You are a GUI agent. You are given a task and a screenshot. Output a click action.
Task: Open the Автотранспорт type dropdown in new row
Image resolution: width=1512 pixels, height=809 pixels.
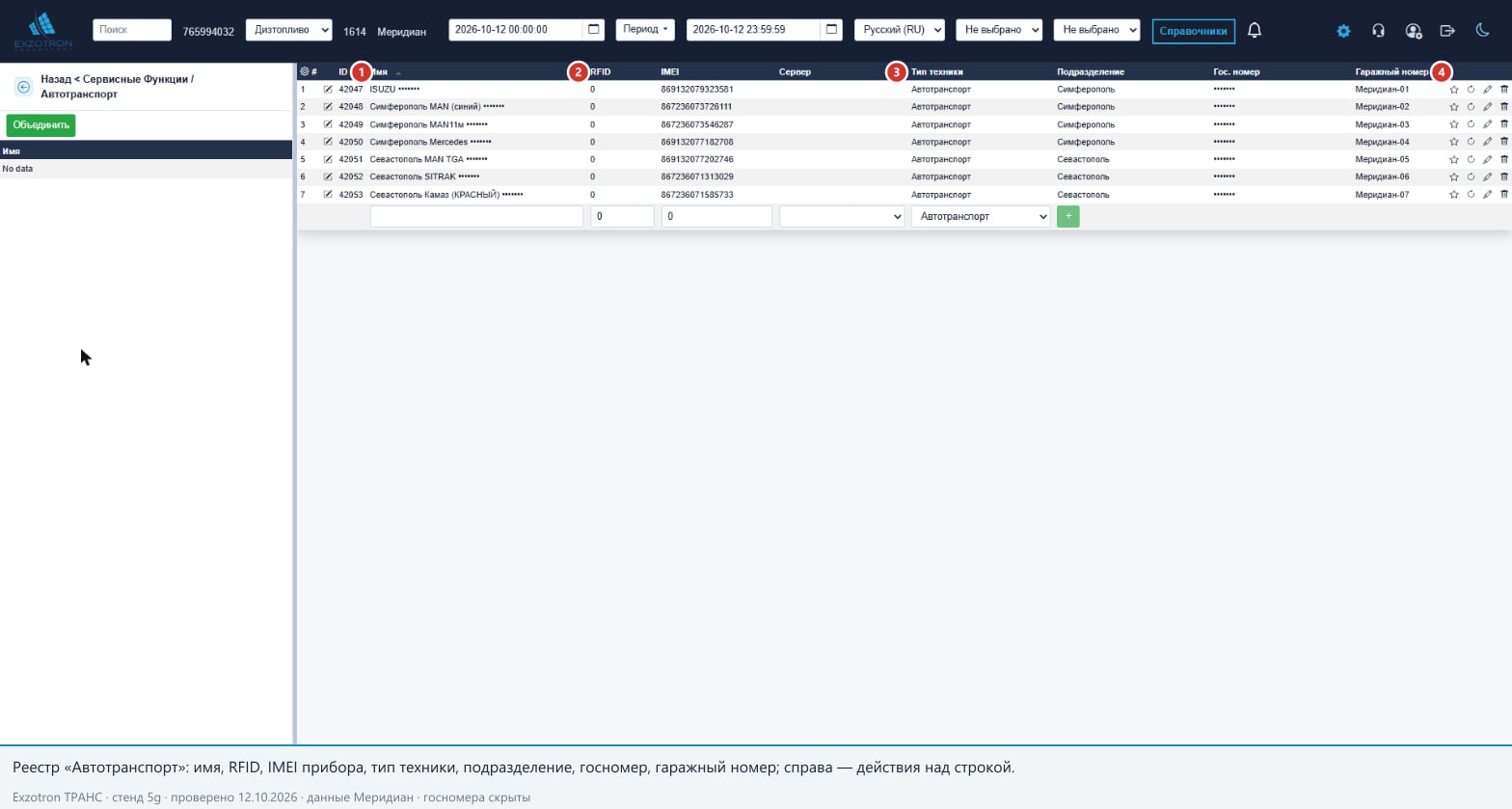click(981, 216)
